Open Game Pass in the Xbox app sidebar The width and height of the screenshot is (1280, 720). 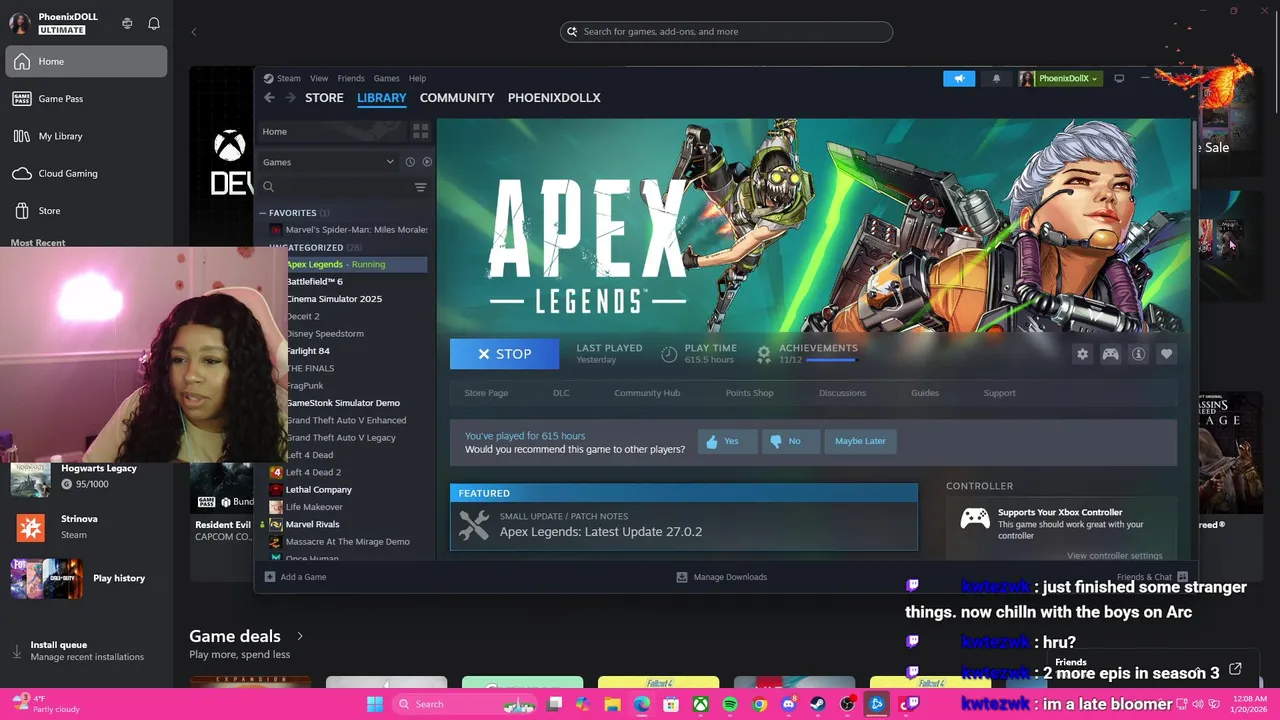click(86, 99)
